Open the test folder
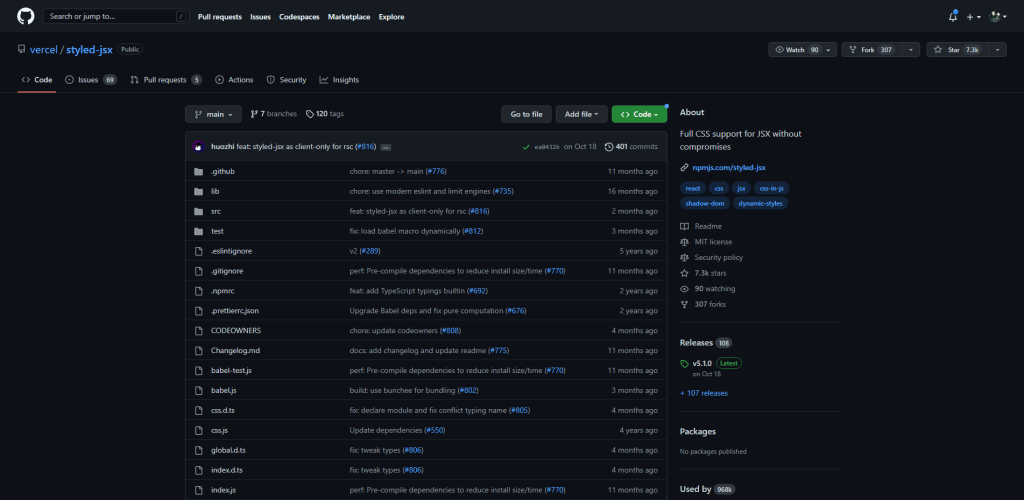The width and height of the screenshot is (1024, 500). point(217,231)
